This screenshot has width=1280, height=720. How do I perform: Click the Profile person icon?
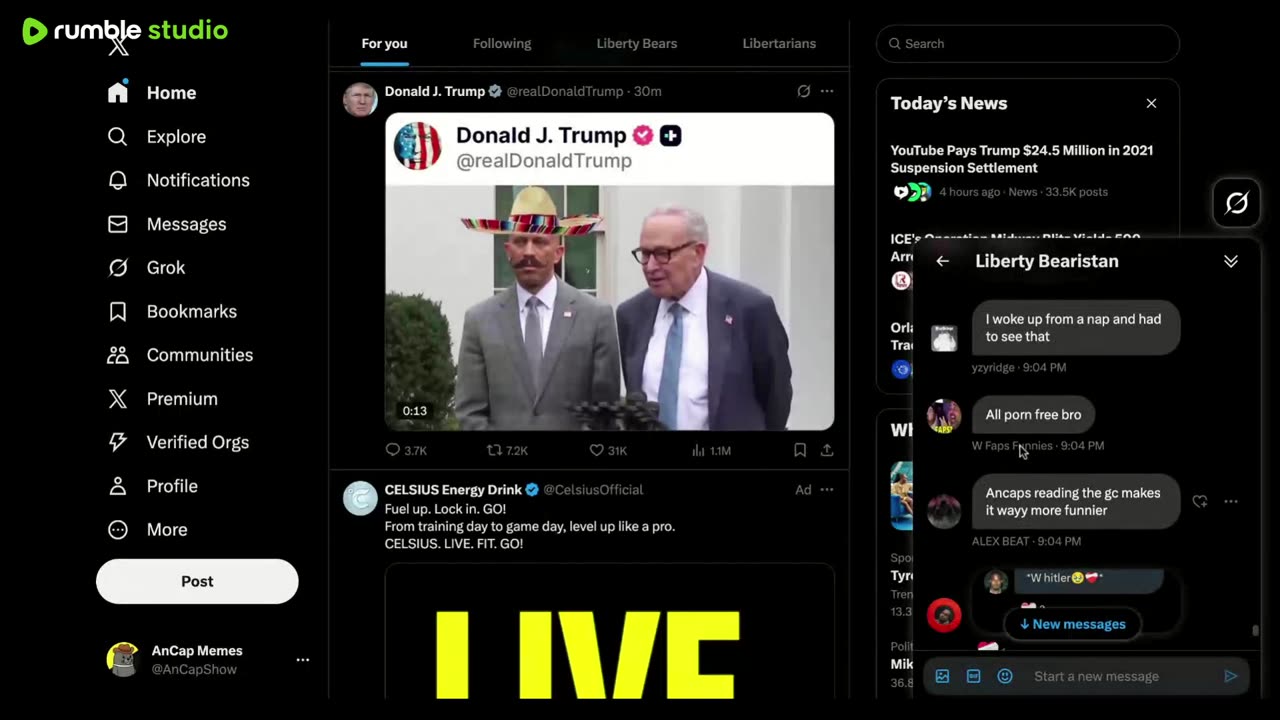tap(118, 486)
